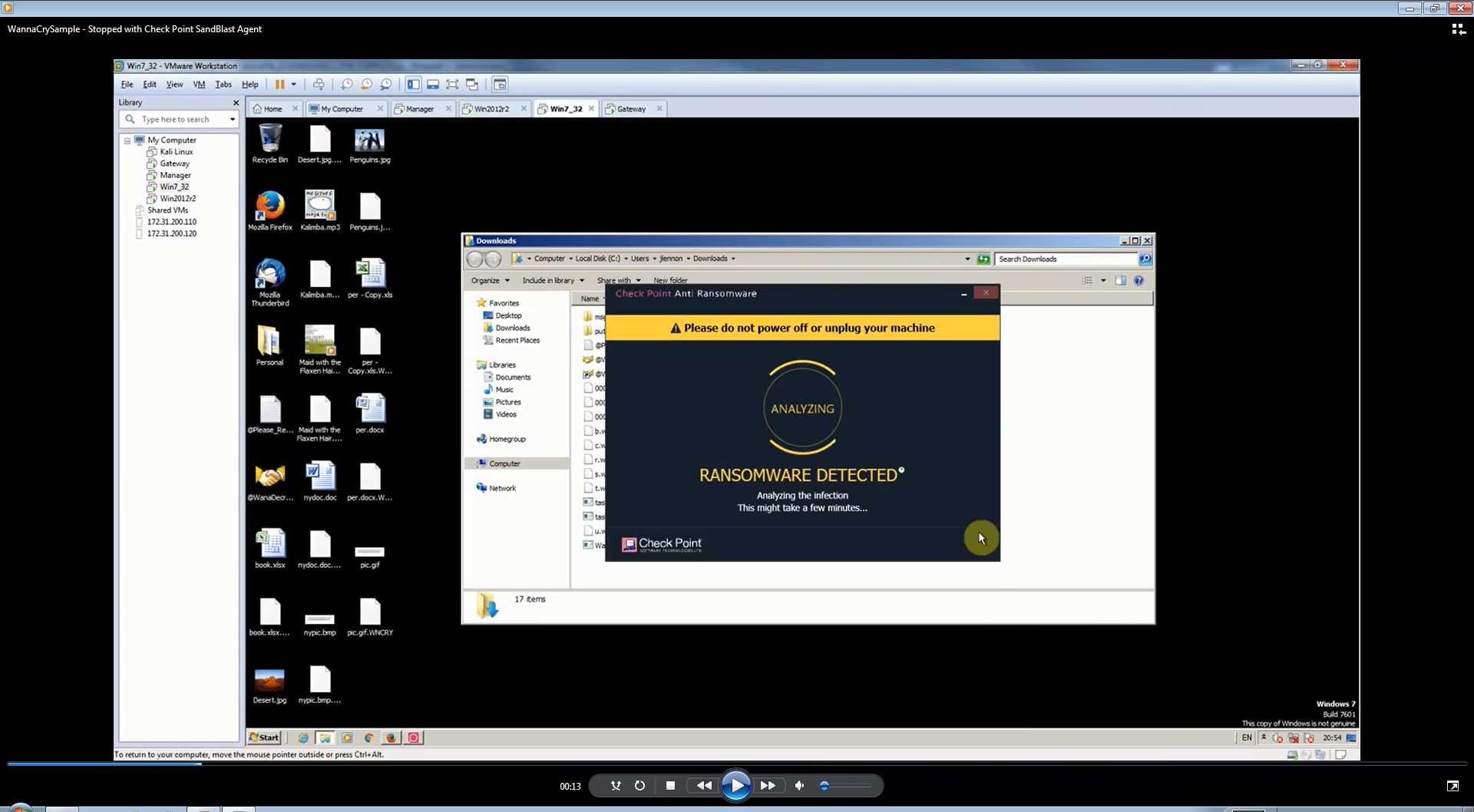Click the guest Start button
This screenshot has height=812, width=1474.
tap(264, 738)
